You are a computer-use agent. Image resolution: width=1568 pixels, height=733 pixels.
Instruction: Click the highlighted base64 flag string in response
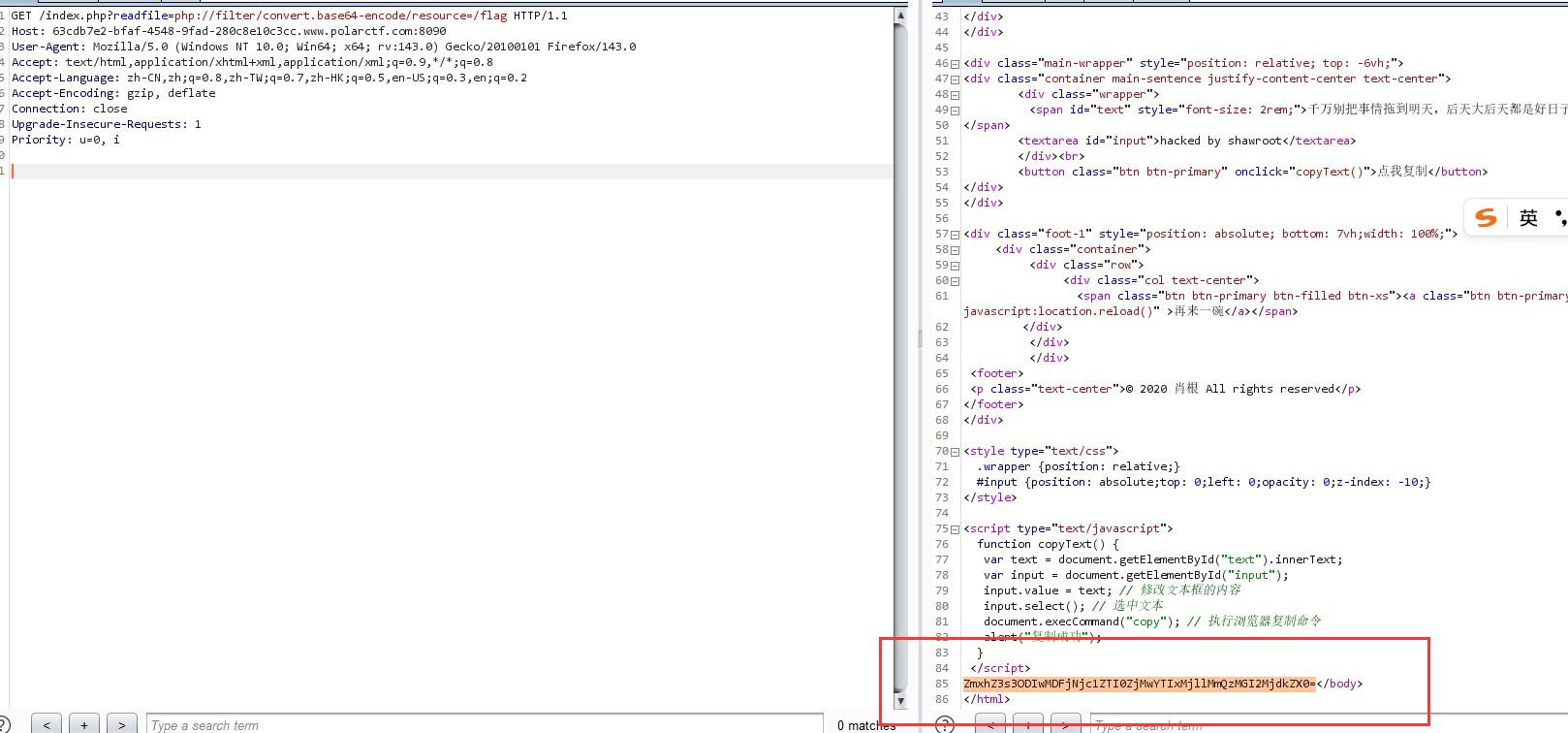tap(1140, 684)
